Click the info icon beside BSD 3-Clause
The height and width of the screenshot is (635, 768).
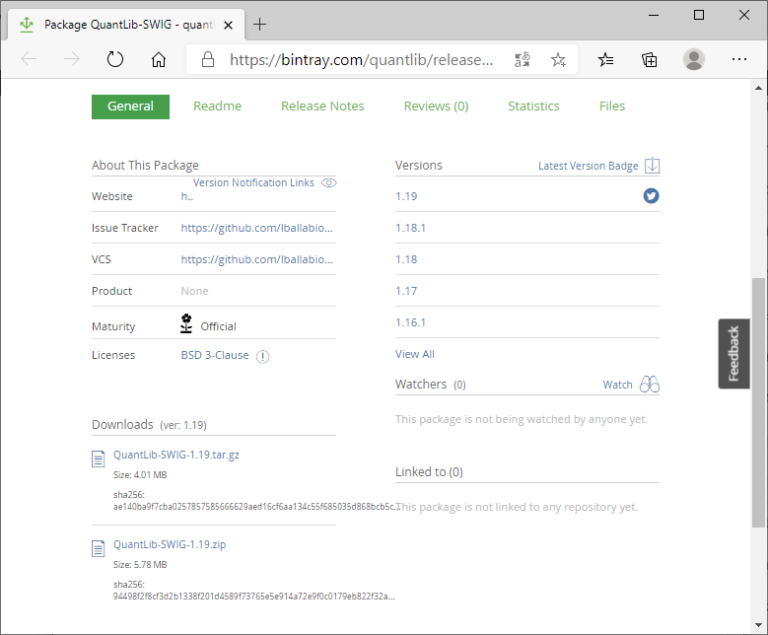tap(263, 356)
